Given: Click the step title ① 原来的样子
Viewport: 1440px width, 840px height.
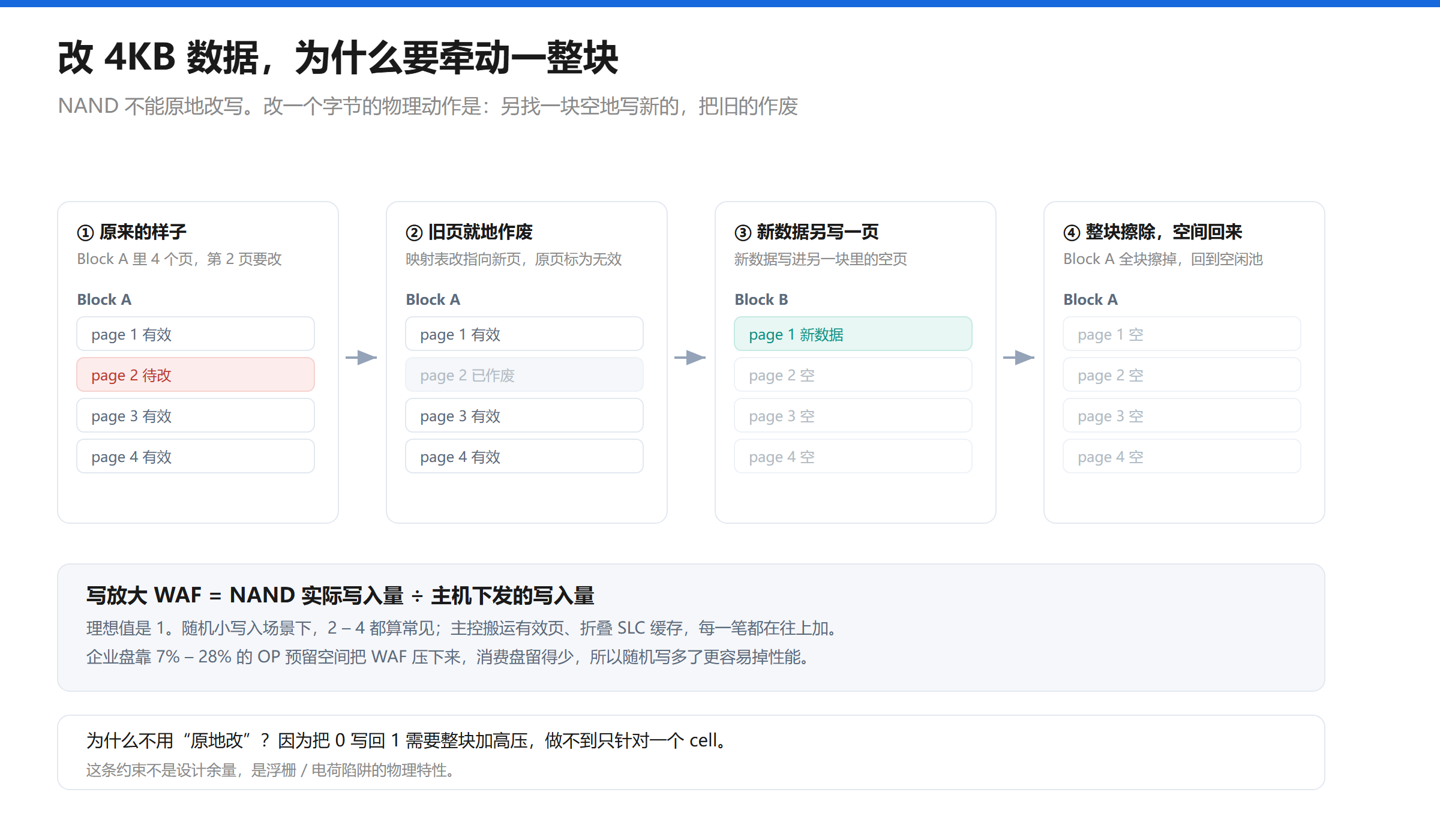Looking at the screenshot, I should 132,232.
